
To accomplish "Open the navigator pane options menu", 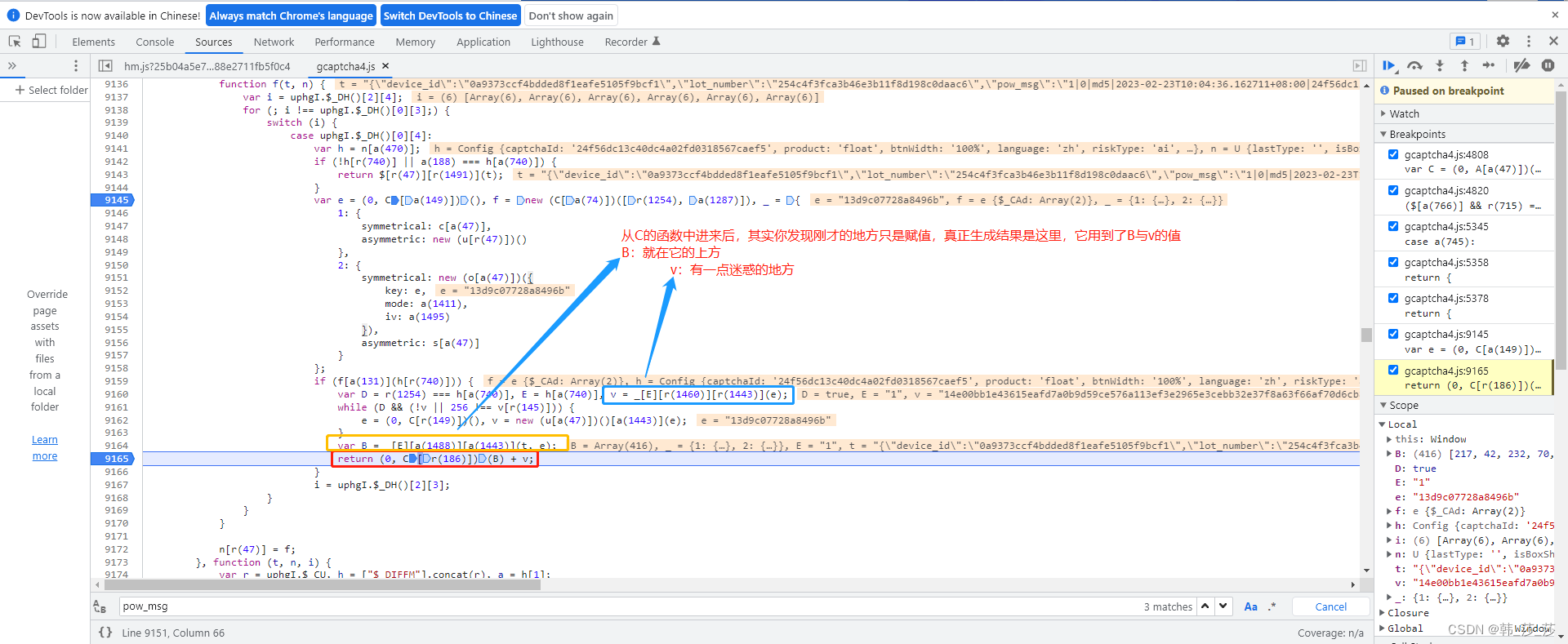I will pos(76,65).
